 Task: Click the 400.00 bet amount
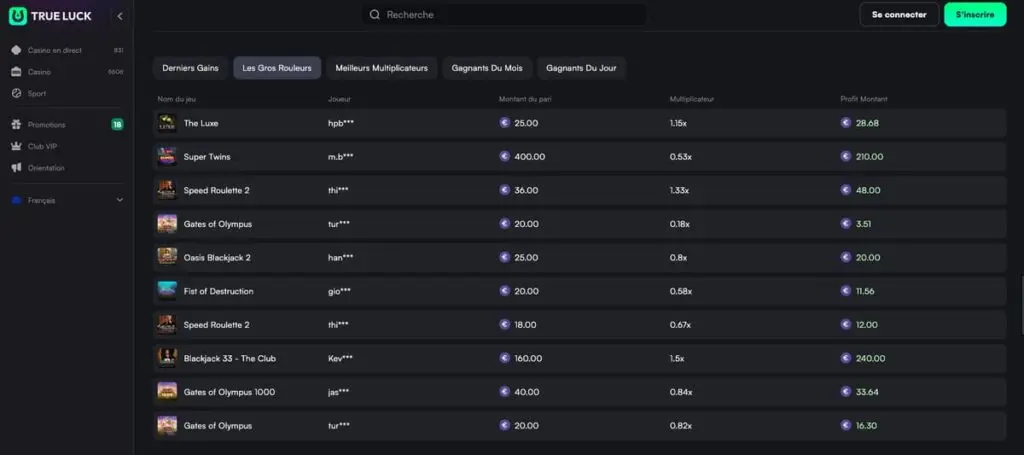coord(530,157)
